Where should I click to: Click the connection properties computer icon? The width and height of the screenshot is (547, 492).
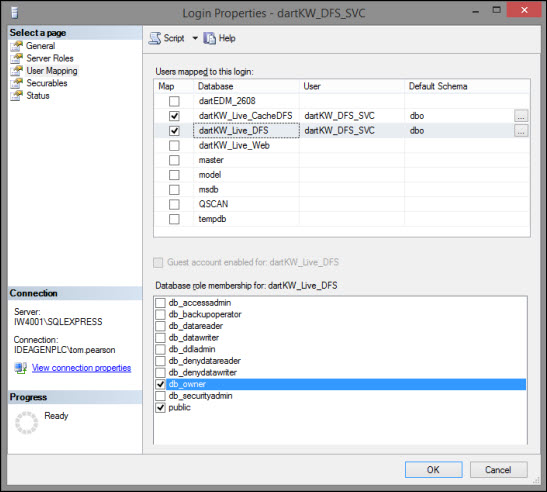(21, 368)
